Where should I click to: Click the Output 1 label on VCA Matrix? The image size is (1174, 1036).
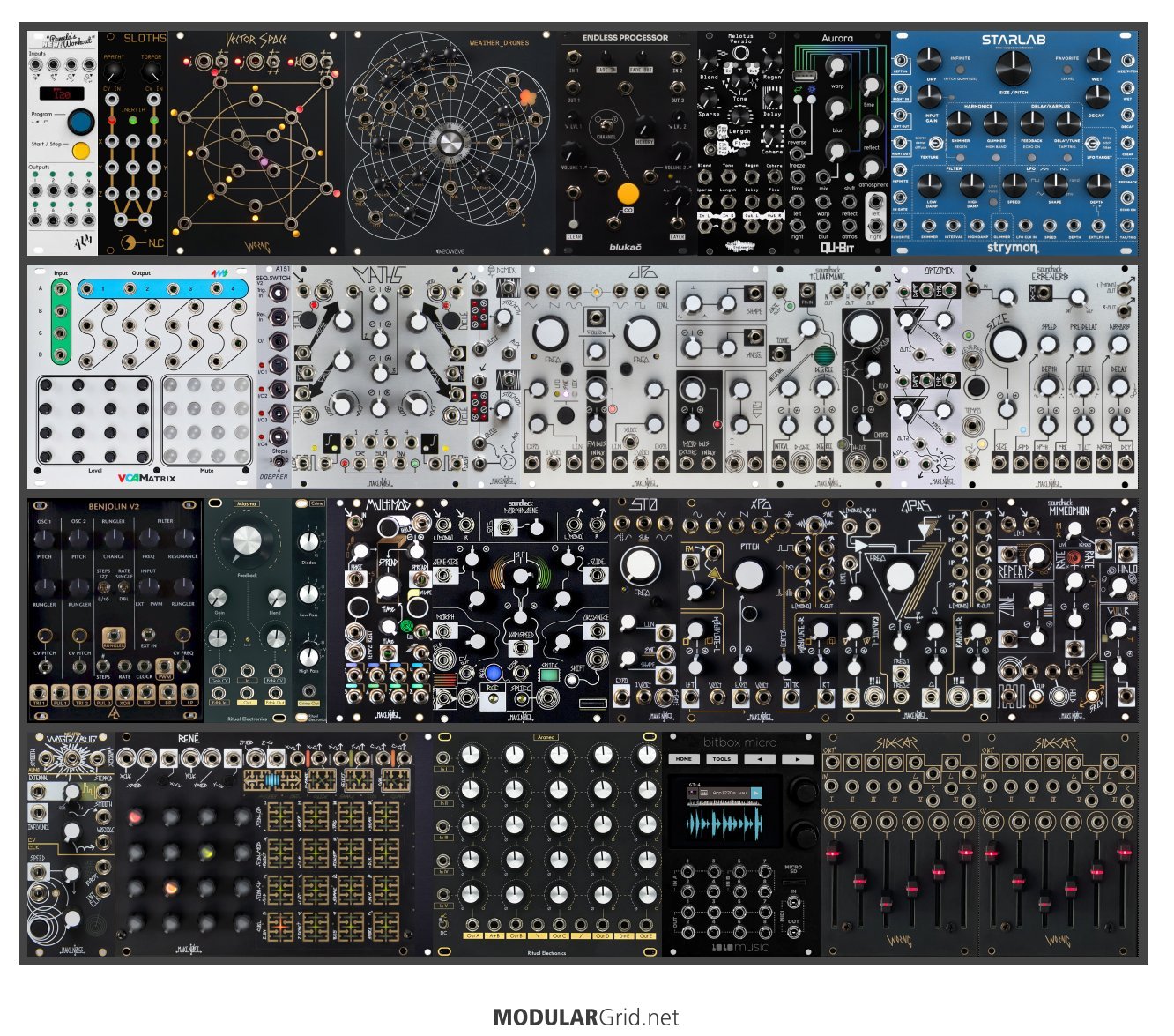click(x=101, y=288)
